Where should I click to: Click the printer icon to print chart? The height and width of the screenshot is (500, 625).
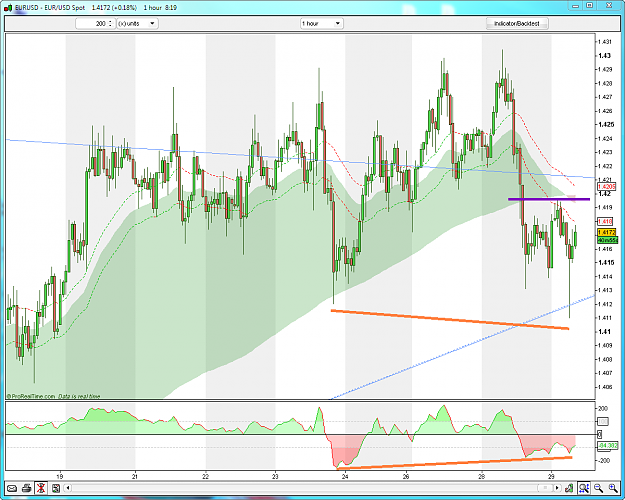(26, 488)
